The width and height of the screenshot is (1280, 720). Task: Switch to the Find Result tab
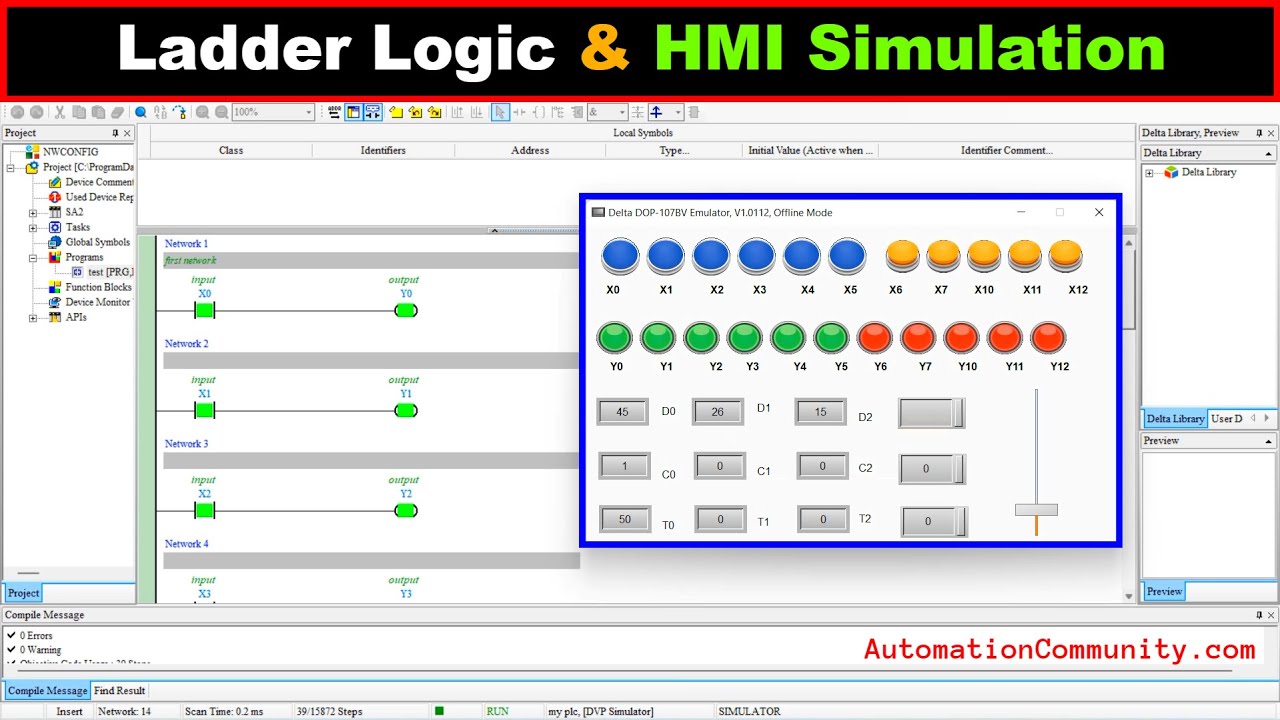click(119, 691)
